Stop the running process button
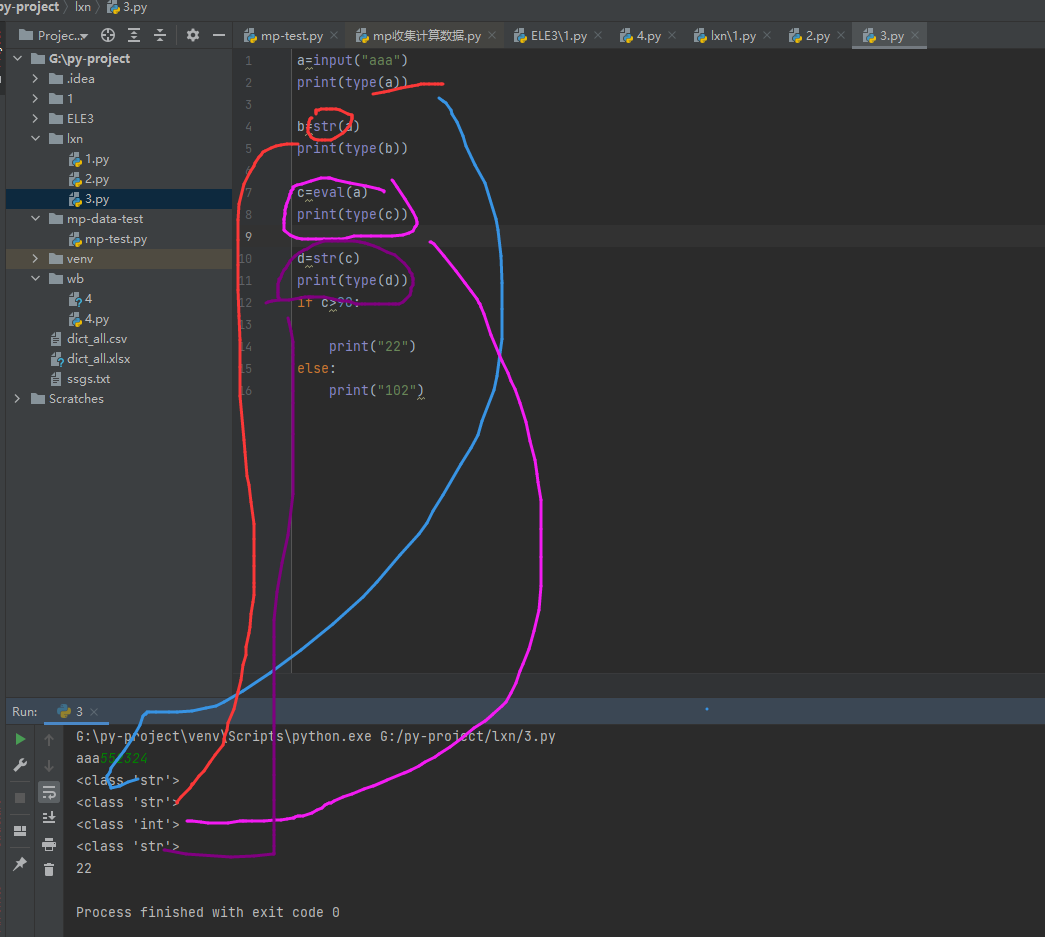Screen dimensions: 1045x937 (x=20, y=798)
